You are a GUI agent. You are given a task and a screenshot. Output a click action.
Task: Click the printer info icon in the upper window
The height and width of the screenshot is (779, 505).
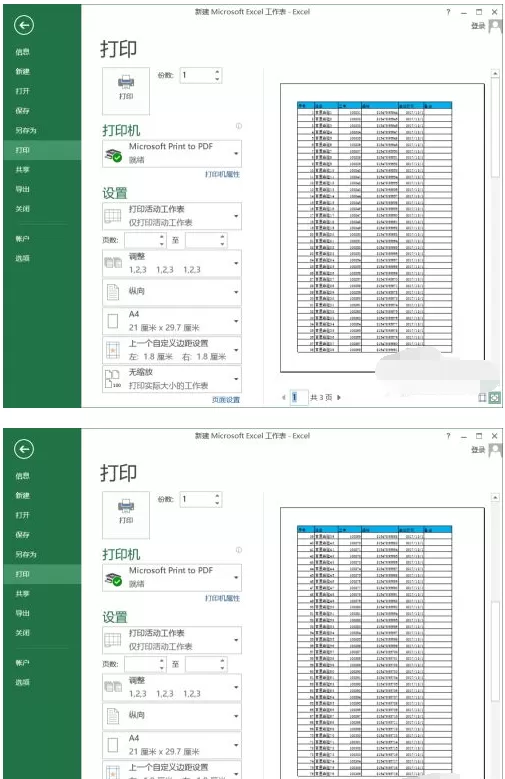pos(239,126)
